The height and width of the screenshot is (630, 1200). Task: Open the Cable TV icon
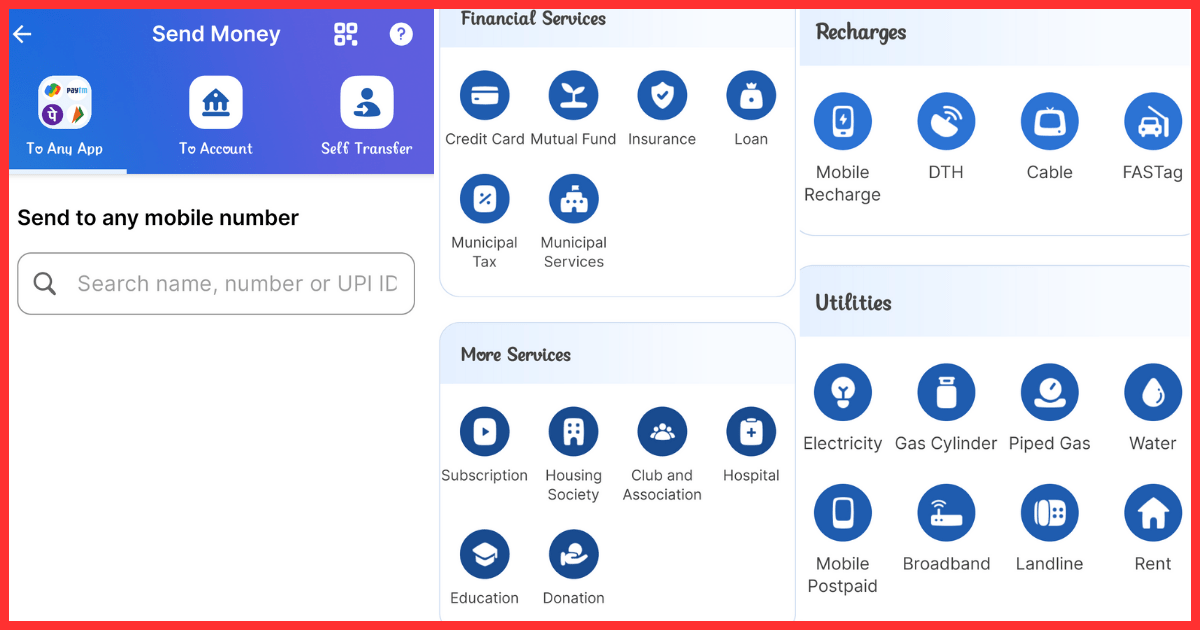(x=1050, y=122)
